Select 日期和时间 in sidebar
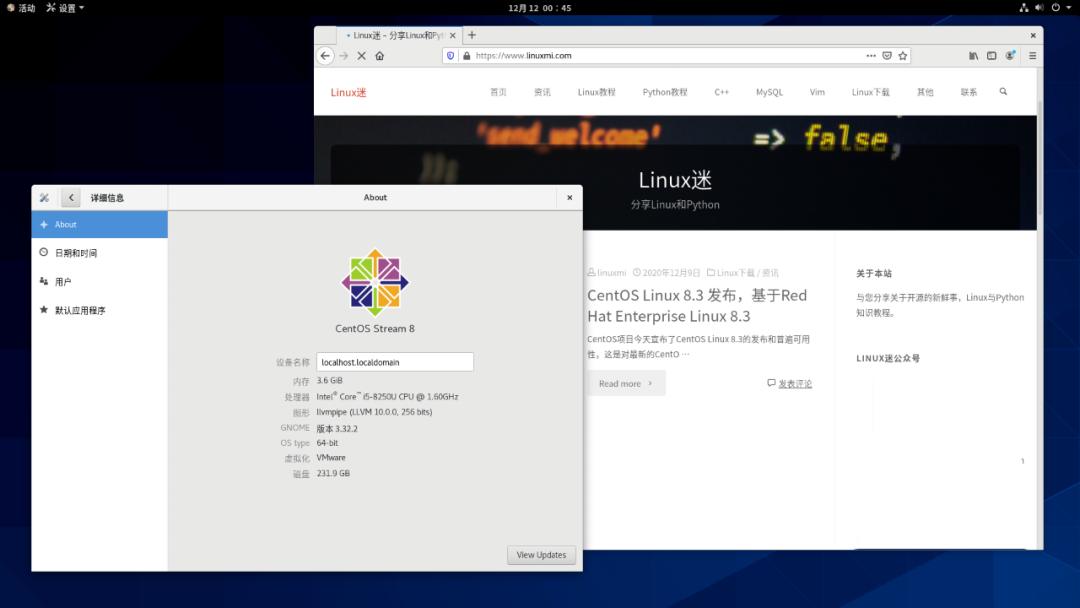1080x608 pixels. coord(99,253)
